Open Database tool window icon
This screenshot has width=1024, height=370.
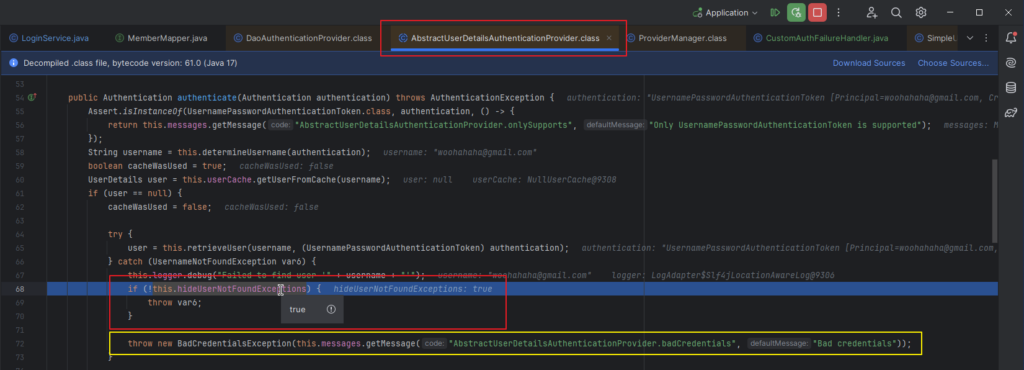[x=1010, y=87]
